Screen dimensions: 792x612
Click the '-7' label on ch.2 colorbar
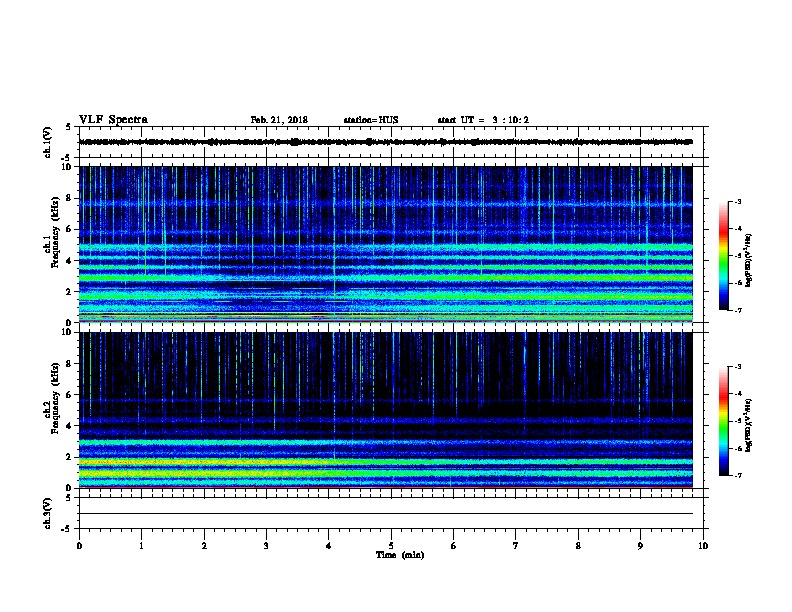pos(737,475)
